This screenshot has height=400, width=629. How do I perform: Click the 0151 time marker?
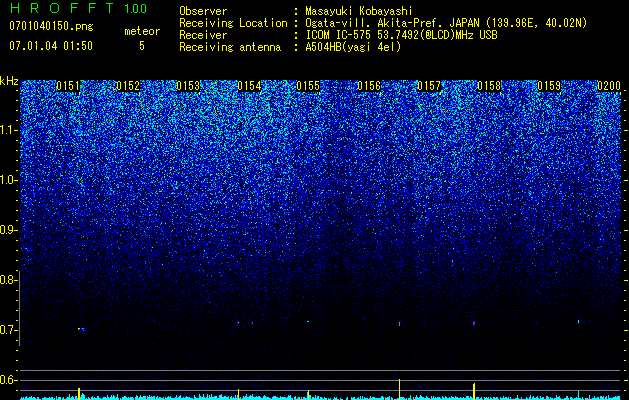coord(68,86)
